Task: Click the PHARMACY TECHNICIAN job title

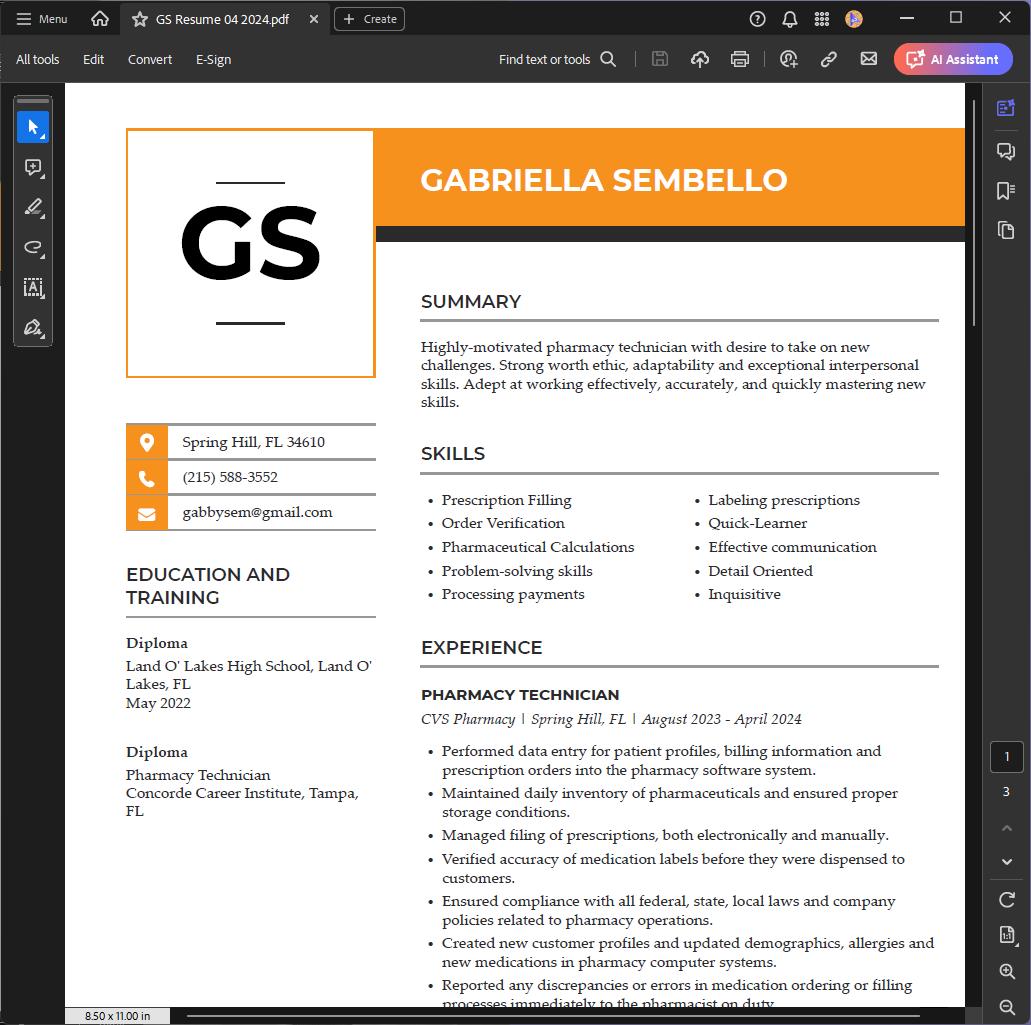Action: tap(520, 695)
